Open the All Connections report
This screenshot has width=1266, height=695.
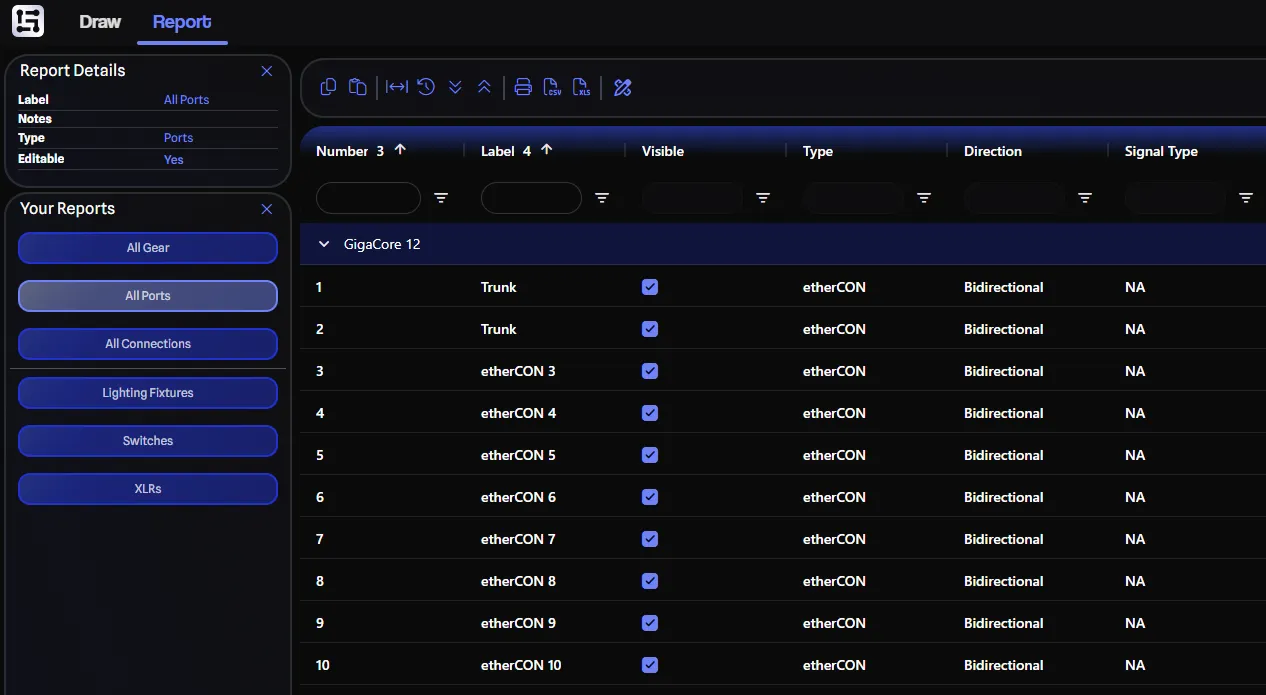[x=147, y=343]
